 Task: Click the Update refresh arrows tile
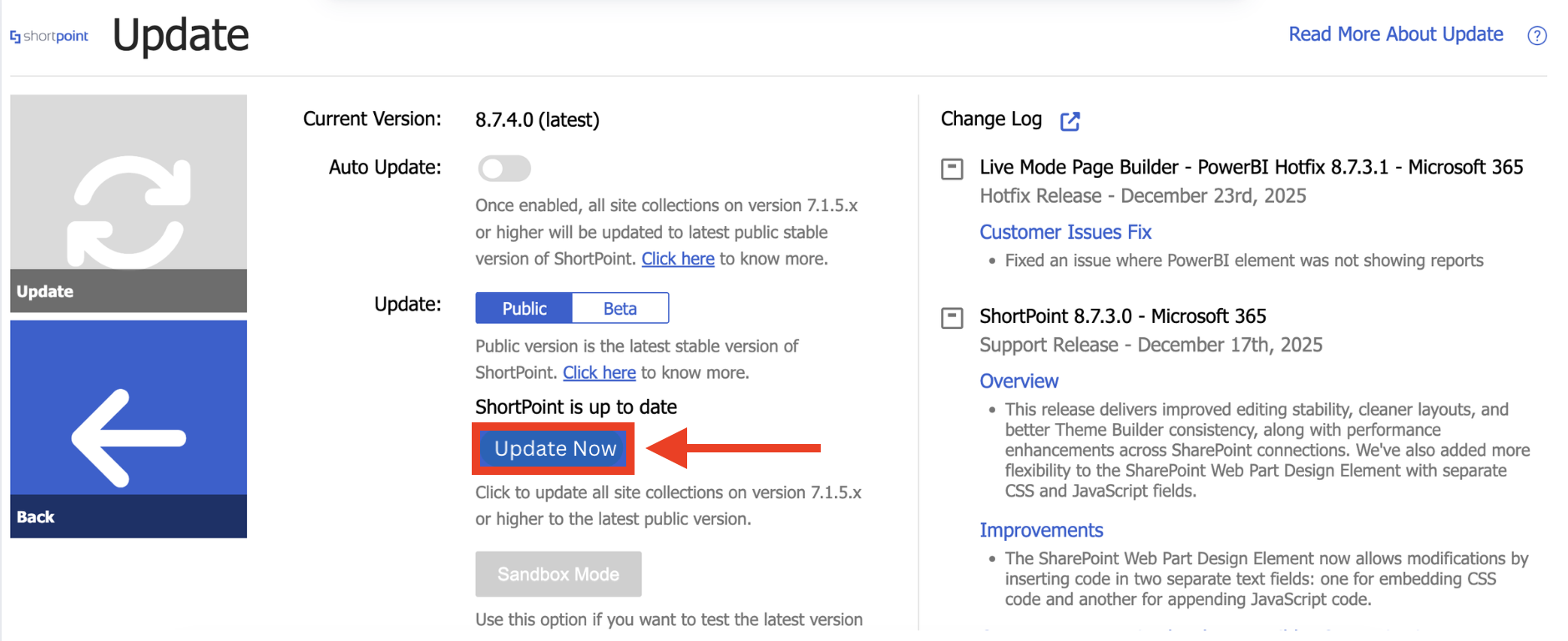pos(129,203)
